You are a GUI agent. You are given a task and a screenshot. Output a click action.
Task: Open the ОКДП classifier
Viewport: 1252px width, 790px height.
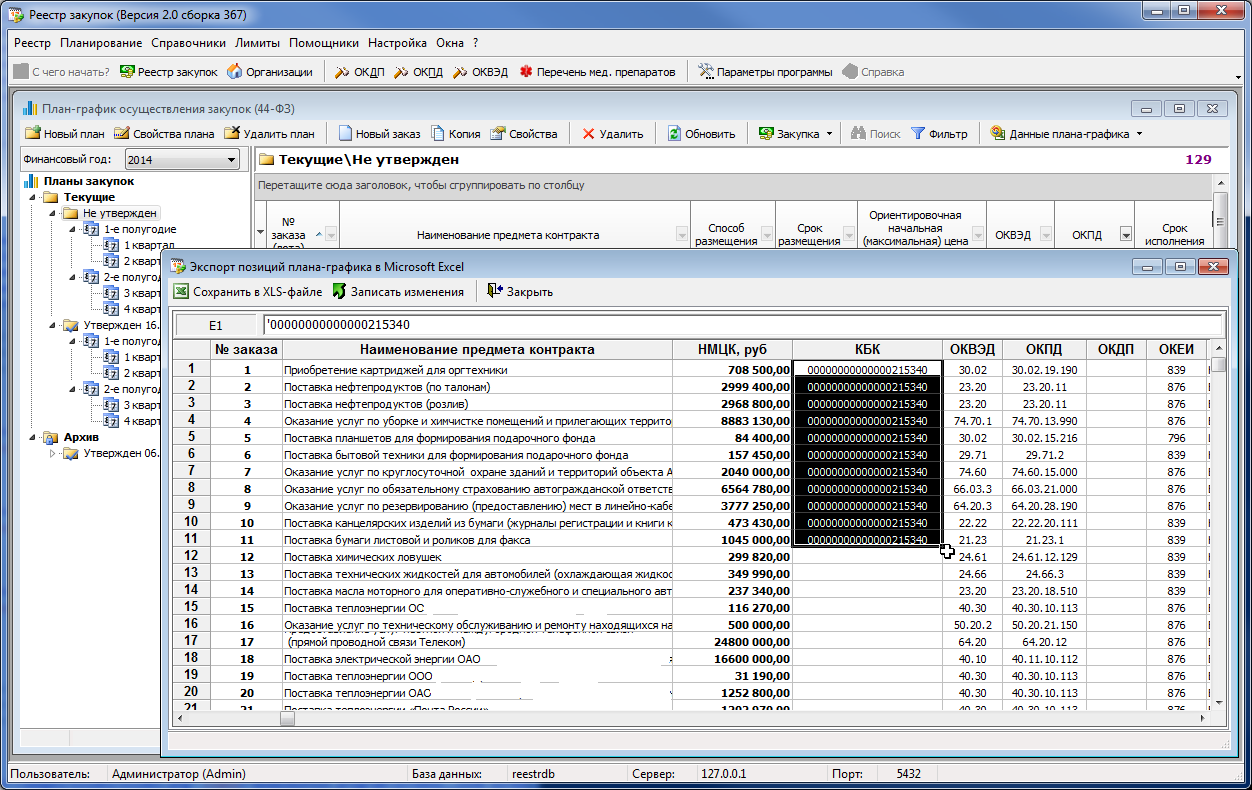tap(359, 72)
